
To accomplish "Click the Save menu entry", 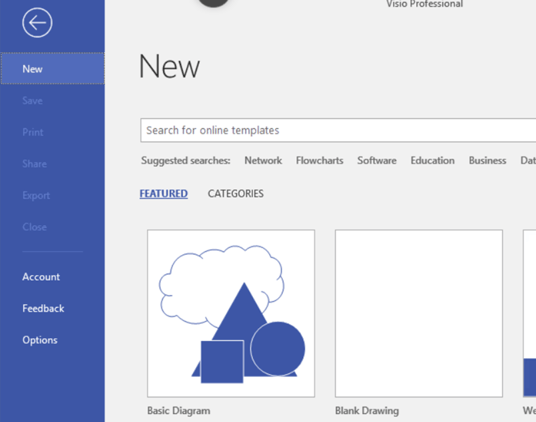I will pyautogui.click(x=32, y=100).
